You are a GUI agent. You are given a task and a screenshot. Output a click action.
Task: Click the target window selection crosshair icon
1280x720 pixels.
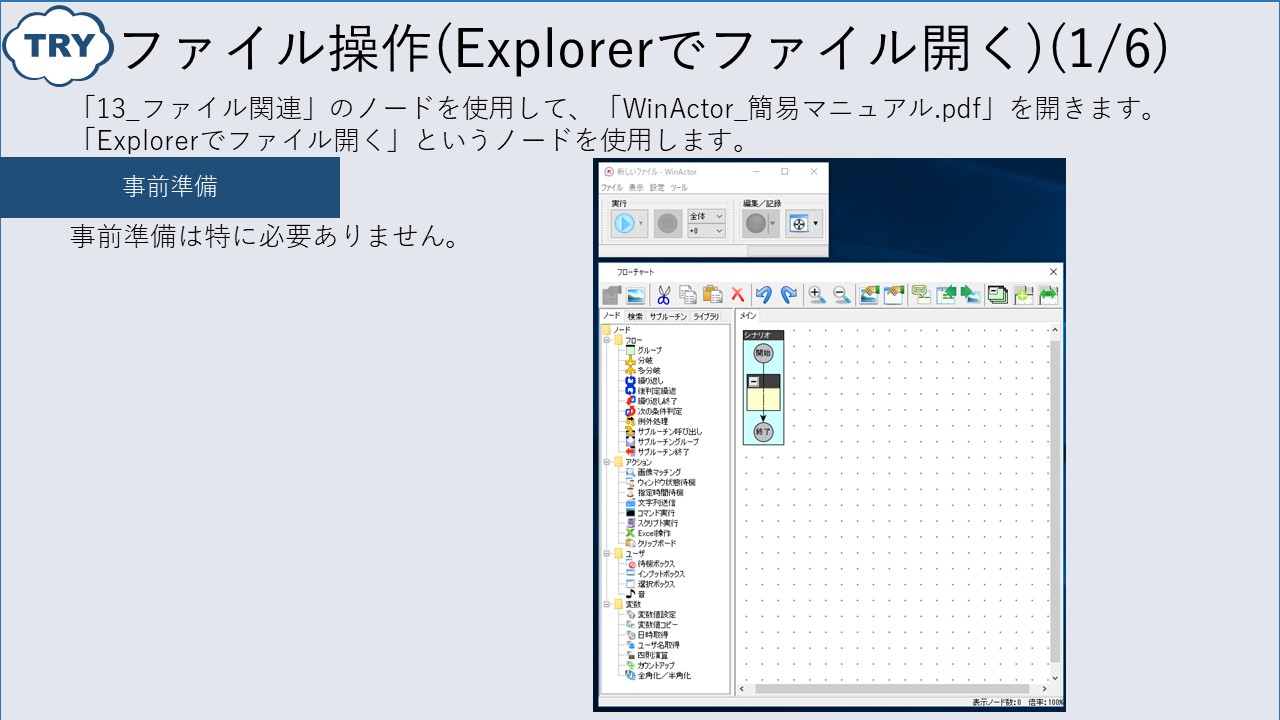click(798, 223)
